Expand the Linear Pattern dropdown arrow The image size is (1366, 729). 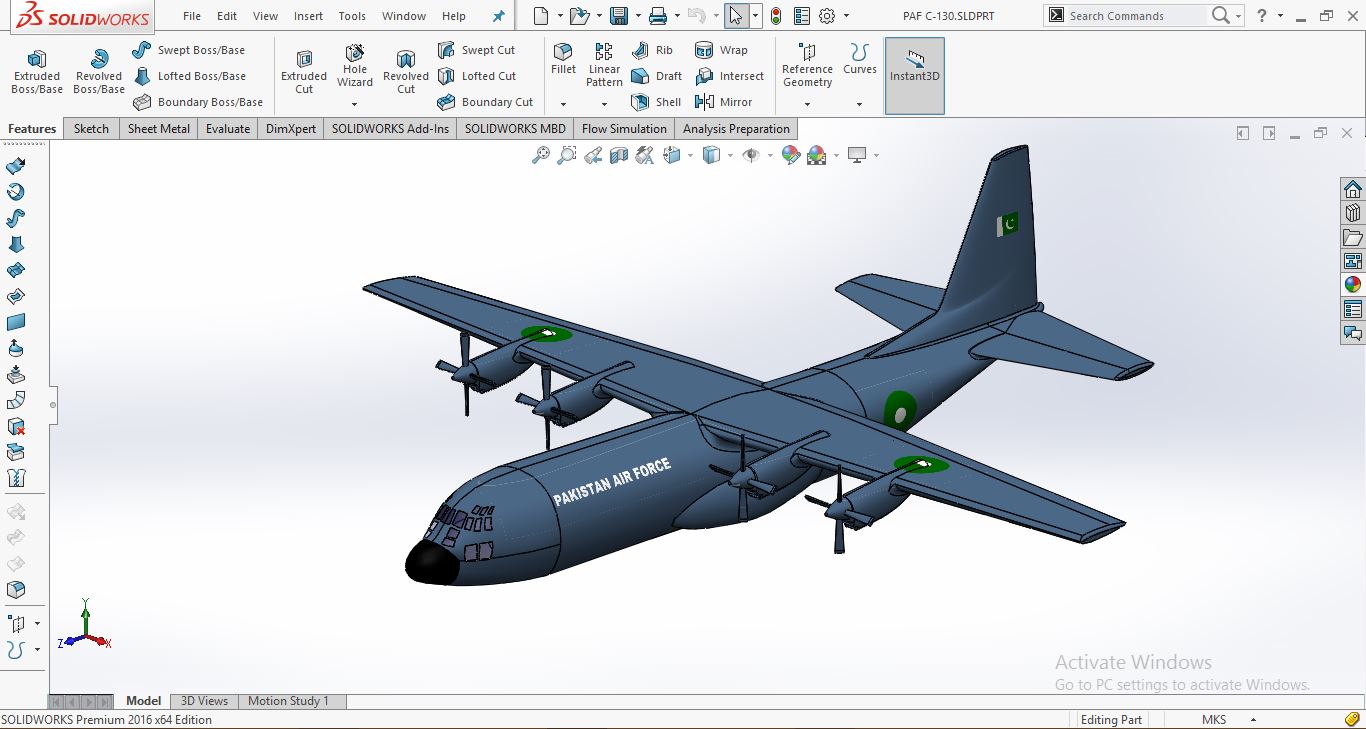pyautogui.click(x=604, y=104)
